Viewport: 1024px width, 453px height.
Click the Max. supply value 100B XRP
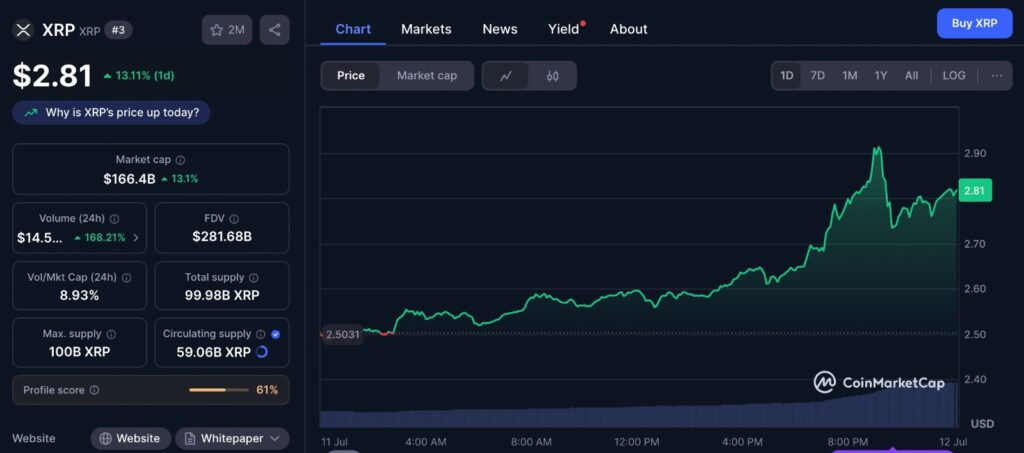(80, 352)
